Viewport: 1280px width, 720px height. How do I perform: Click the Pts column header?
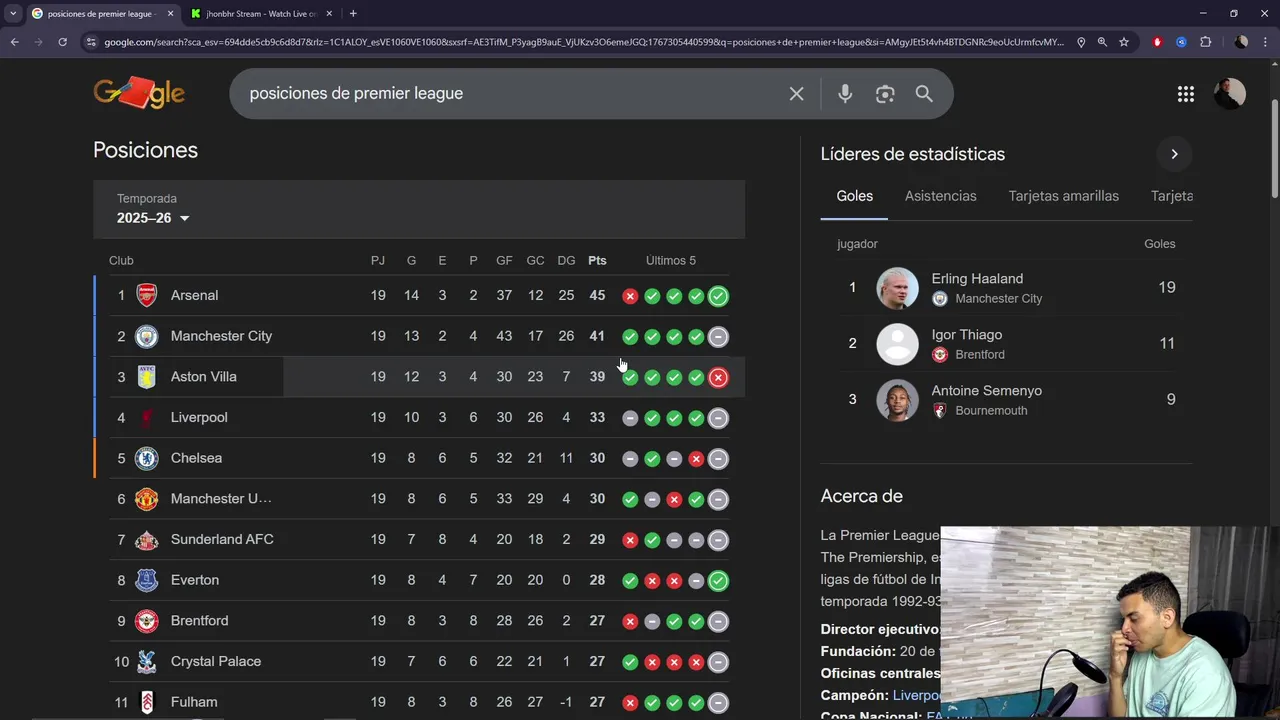(x=597, y=260)
